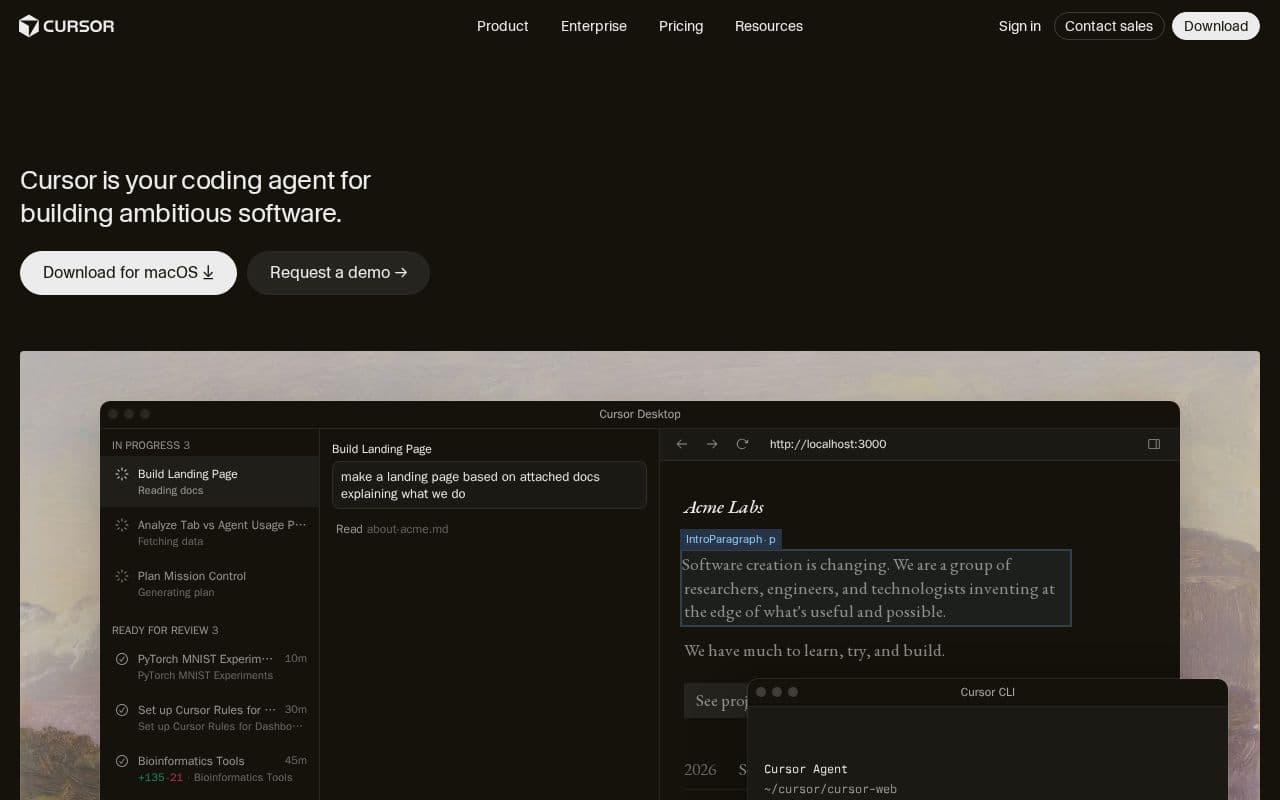Screen dimensions: 1280x800
Task: Click the 2026 year label in preview
Action: point(700,769)
